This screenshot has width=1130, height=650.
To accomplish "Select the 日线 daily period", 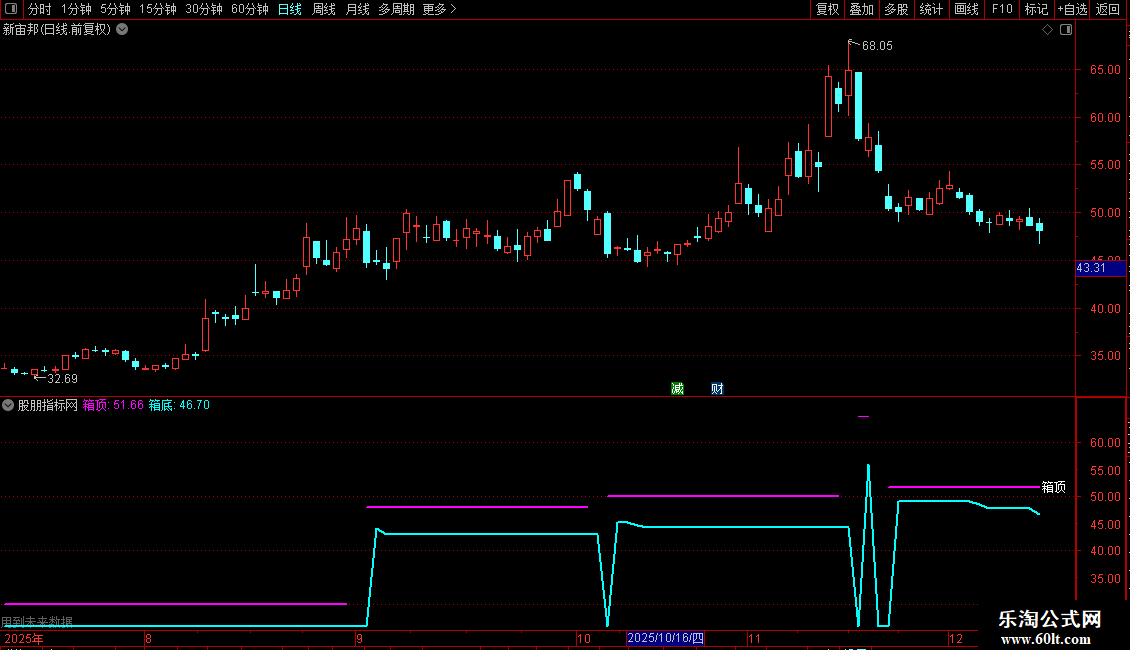I will point(290,9).
